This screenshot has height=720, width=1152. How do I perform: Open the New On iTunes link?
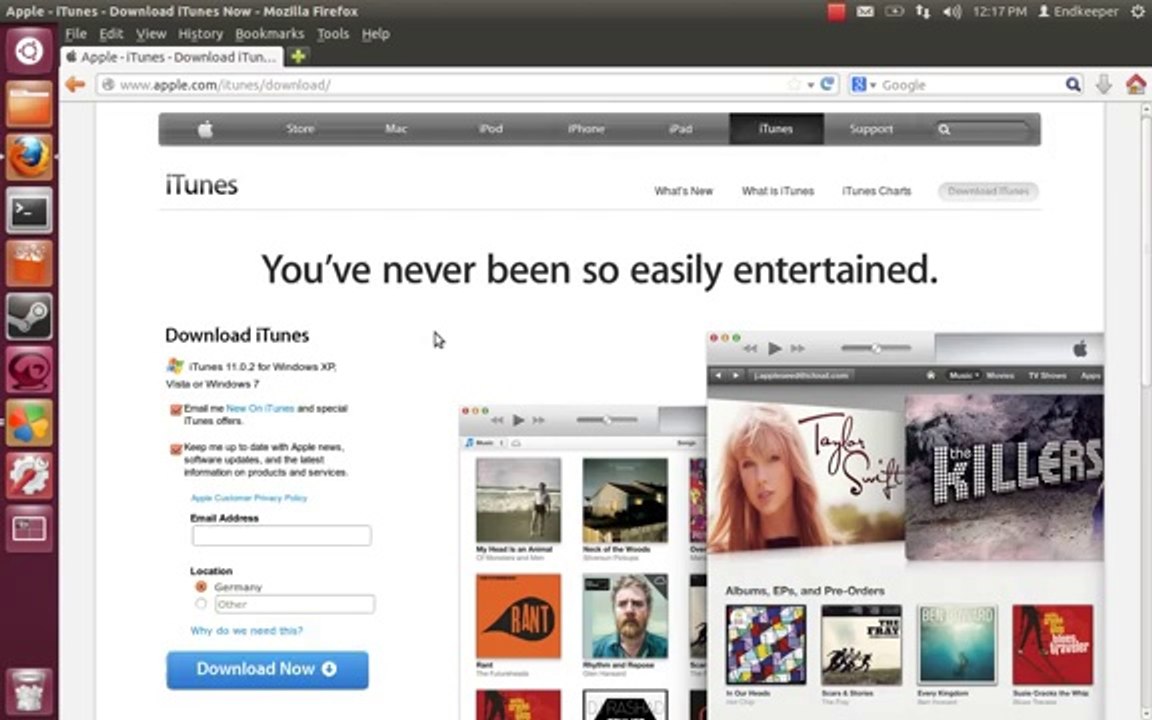(260, 408)
